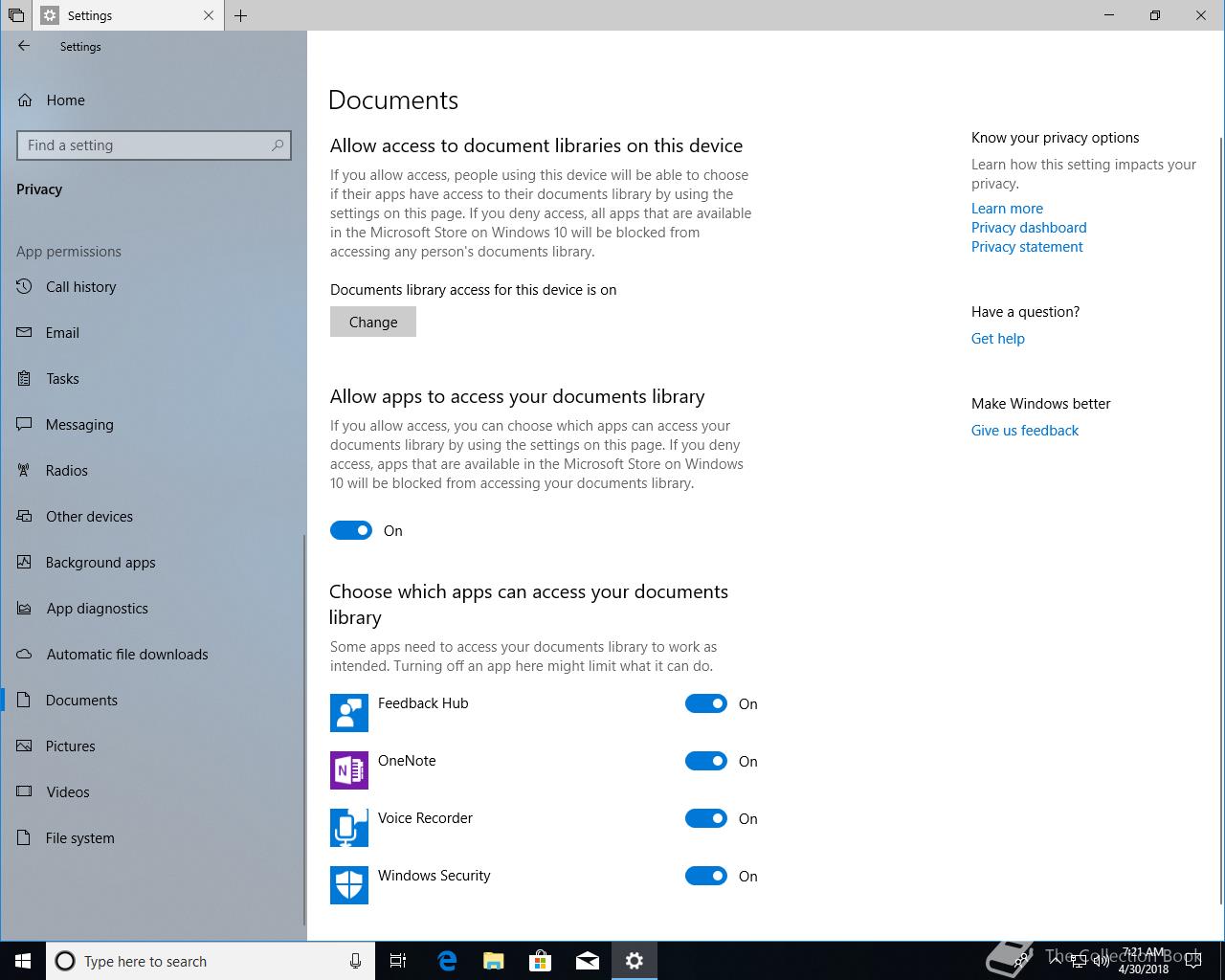The height and width of the screenshot is (980, 1225).
Task: Toggle Windows Security documents access
Action: pyautogui.click(x=706, y=876)
